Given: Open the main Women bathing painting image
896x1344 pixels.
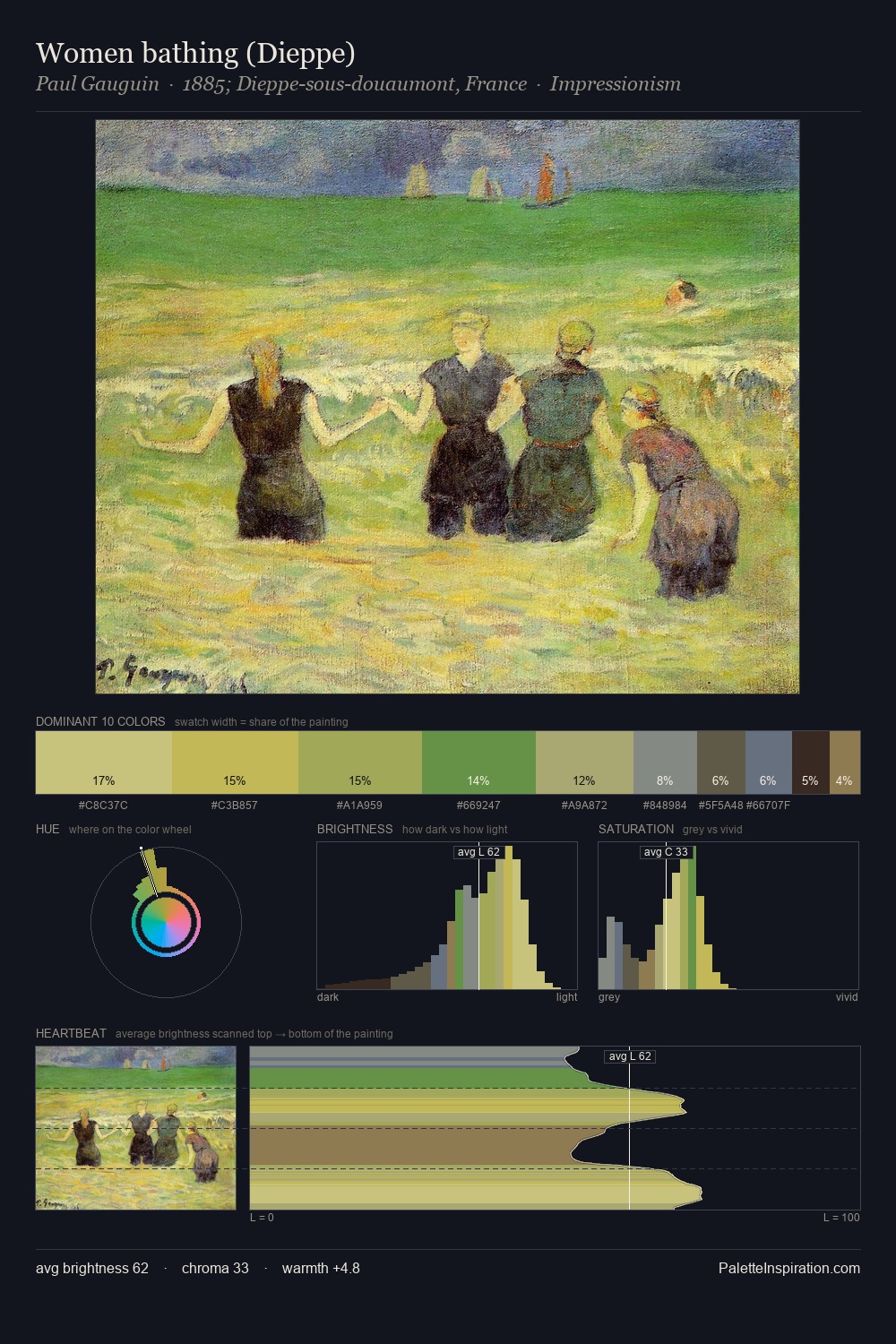Looking at the screenshot, I should point(447,407).
